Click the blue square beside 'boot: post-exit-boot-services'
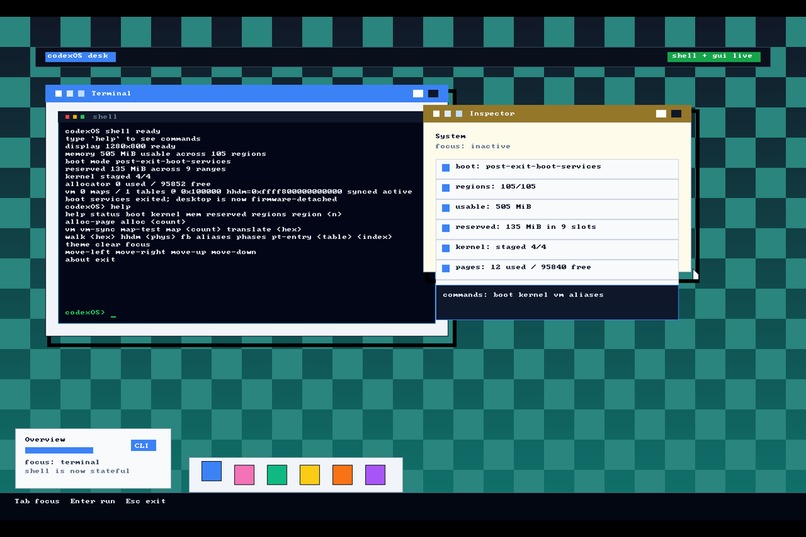The width and height of the screenshot is (806, 537). point(446,168)
